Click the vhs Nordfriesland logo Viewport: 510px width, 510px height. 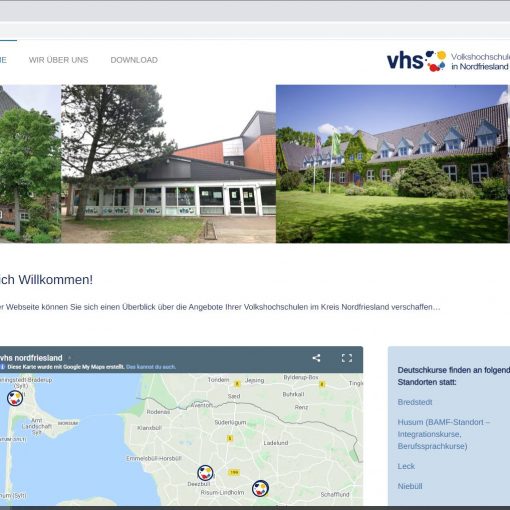click(x=448, y=61)
